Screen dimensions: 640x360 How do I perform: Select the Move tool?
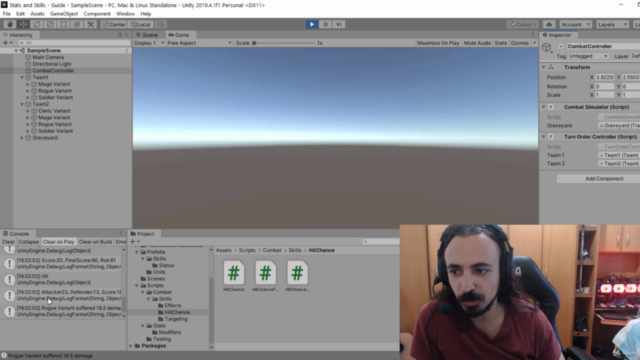[x=23, y=24]
